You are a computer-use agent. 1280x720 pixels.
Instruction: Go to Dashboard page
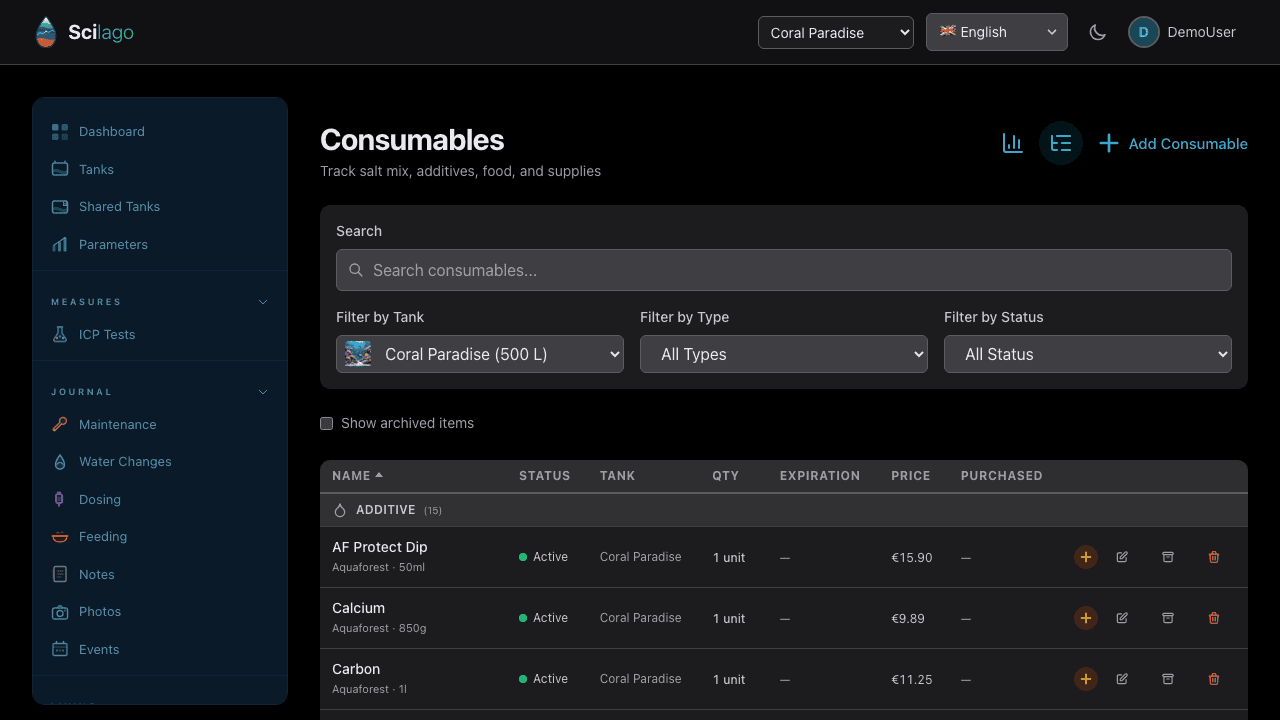[x=112, y=131]
